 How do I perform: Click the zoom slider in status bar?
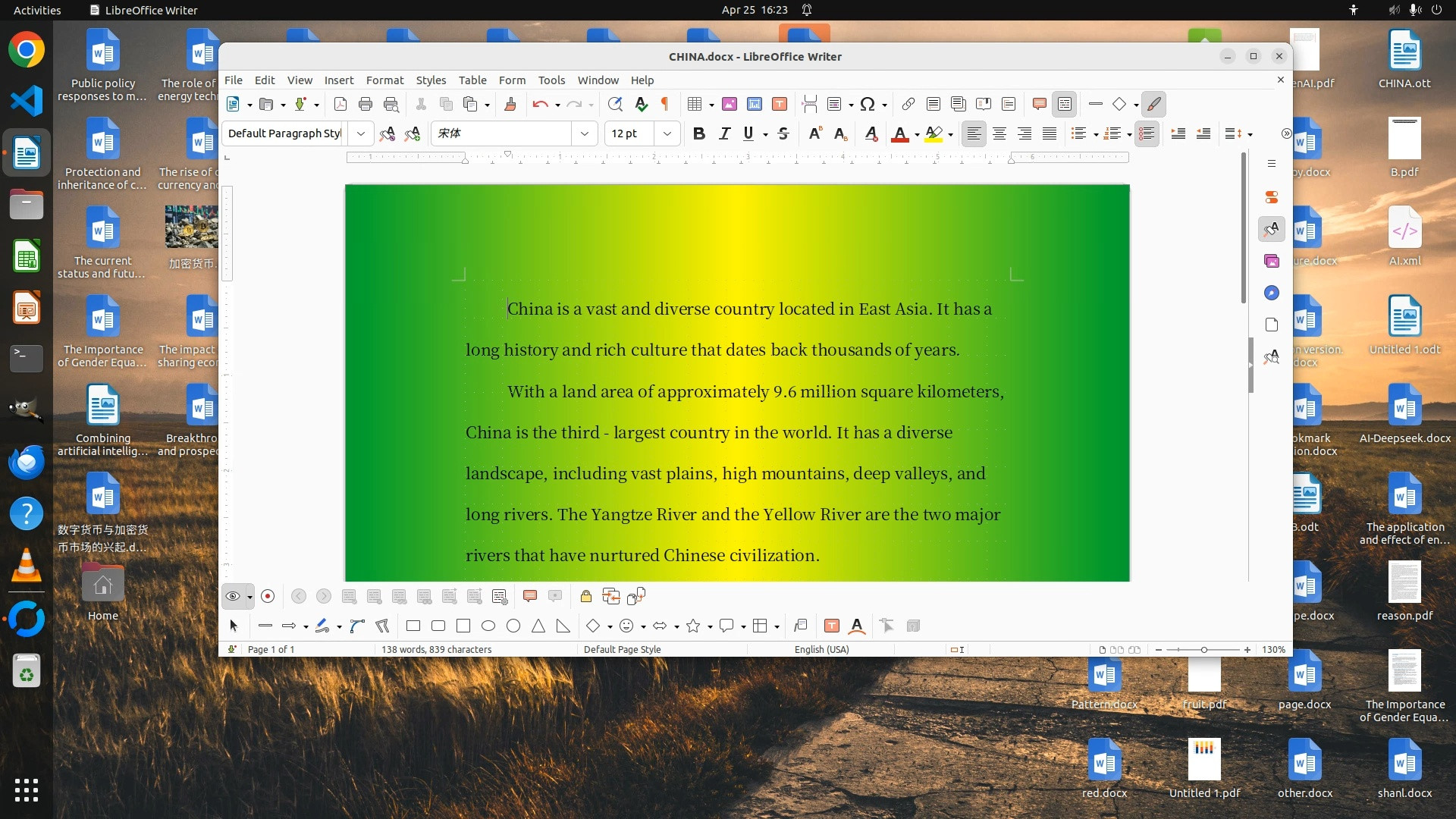pos(1203,650)
